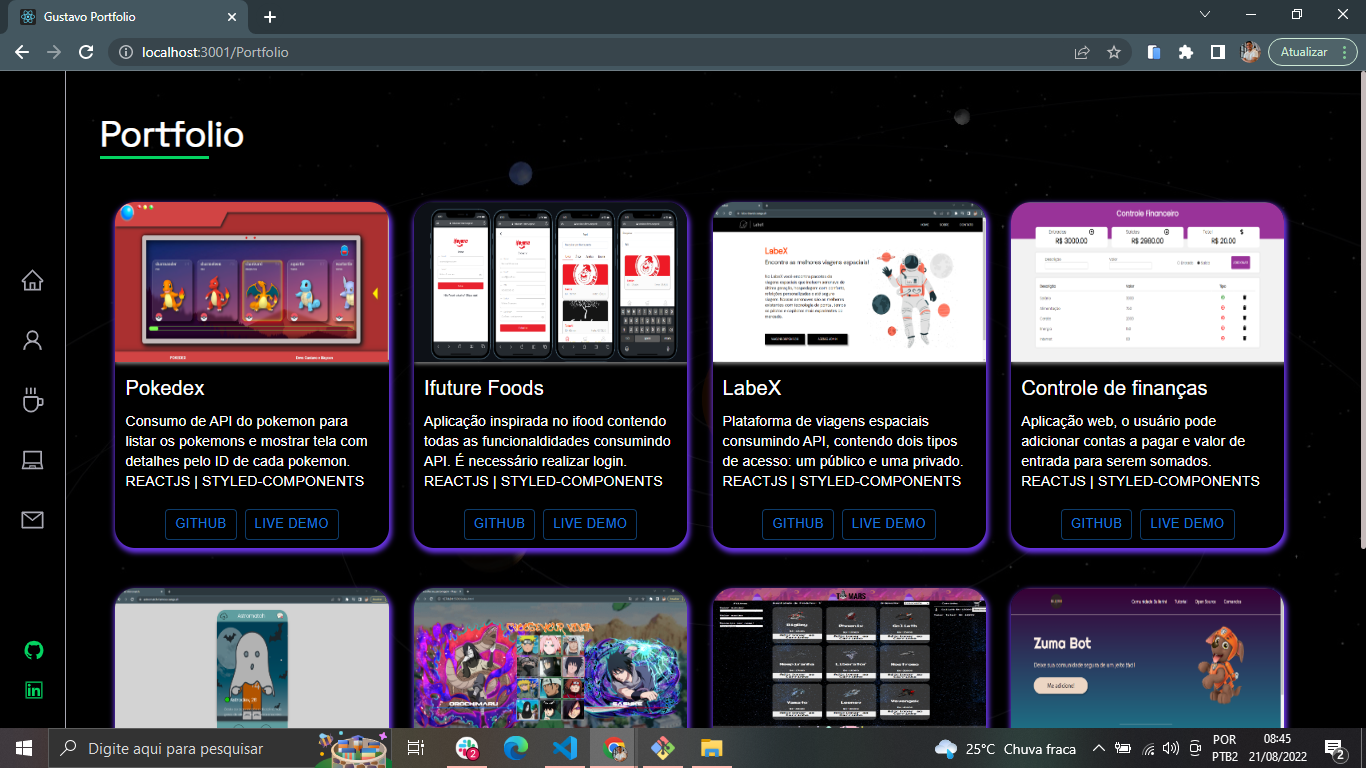This screenshot has height=768, width=1366.
Task: Click the Zuma Bot project thumbnail
Action: (x=1147, y=658)
